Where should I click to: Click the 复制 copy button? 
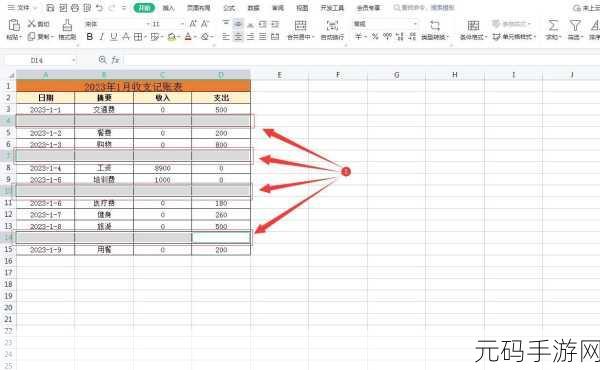pos(39,37)
